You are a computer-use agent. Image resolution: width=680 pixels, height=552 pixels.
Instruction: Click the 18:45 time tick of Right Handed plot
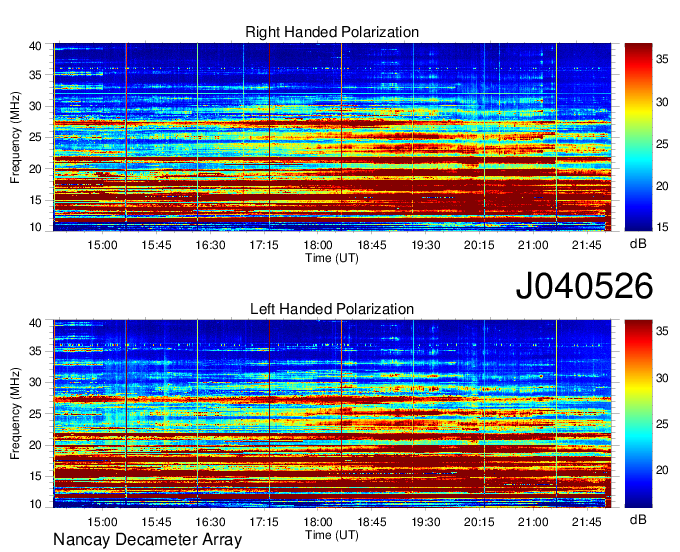click(x=372, y=245)
